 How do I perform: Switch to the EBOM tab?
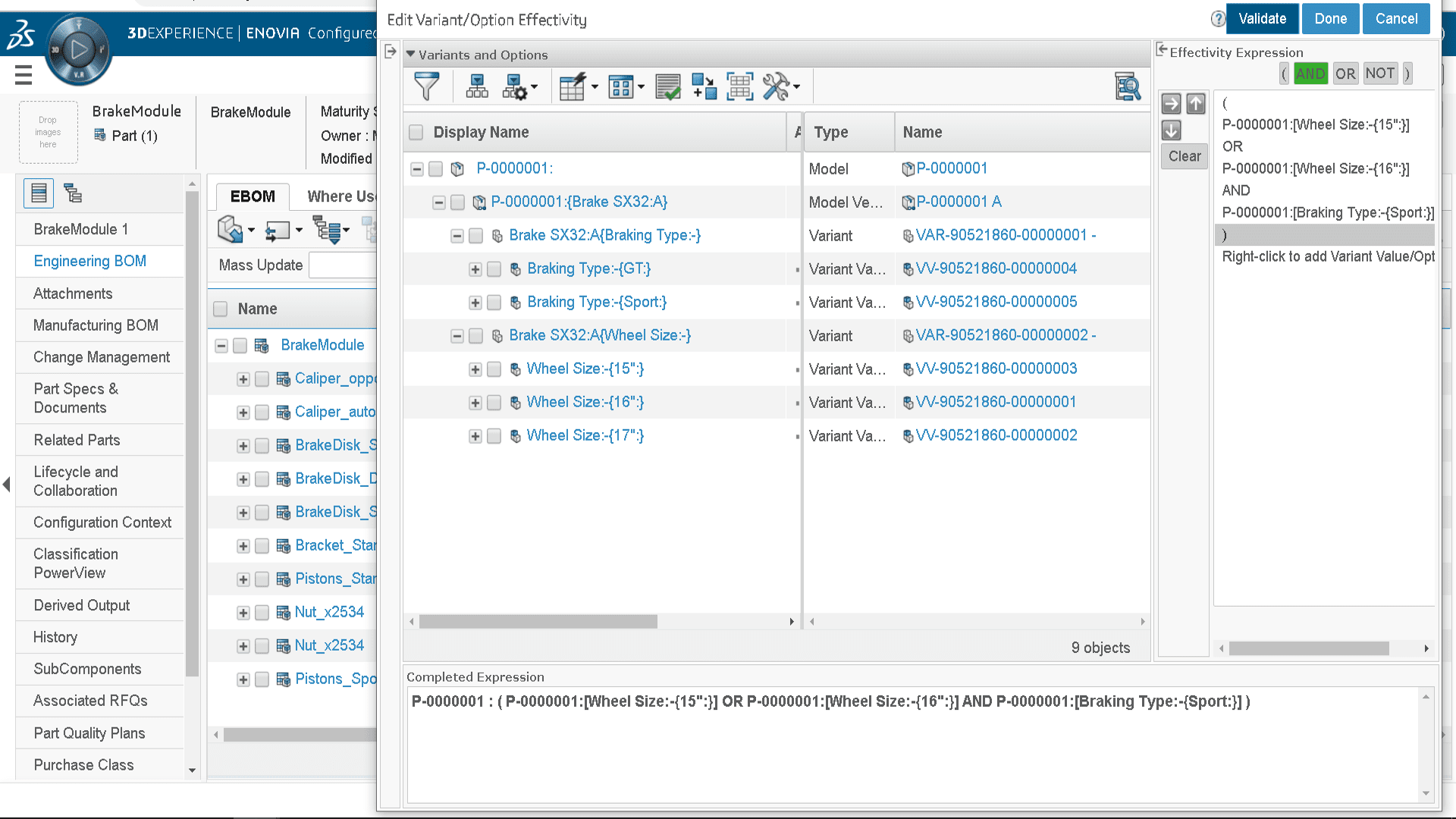(x=253, y=196)
